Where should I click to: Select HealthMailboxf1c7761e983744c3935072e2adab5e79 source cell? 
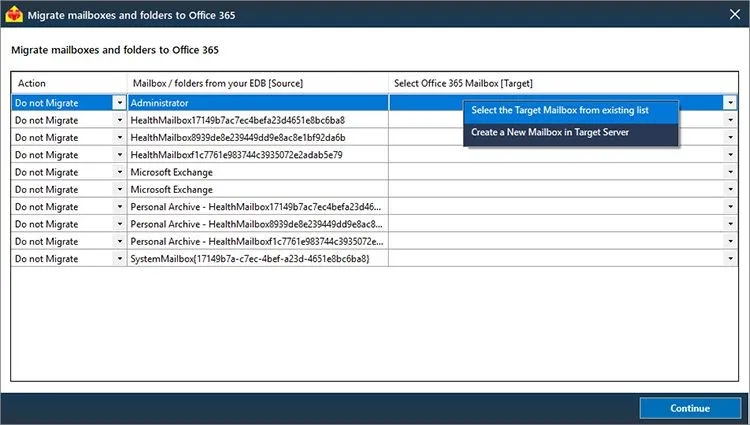[258, 155]
